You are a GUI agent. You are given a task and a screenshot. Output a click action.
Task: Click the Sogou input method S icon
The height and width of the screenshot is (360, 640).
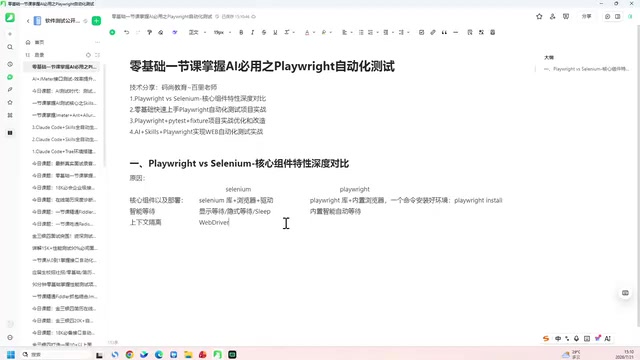(x=546, y=338)
